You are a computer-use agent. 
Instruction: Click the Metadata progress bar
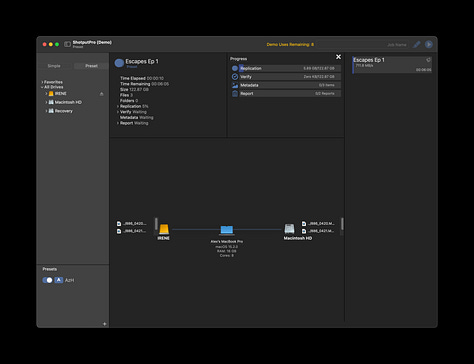tap(290, 85)
